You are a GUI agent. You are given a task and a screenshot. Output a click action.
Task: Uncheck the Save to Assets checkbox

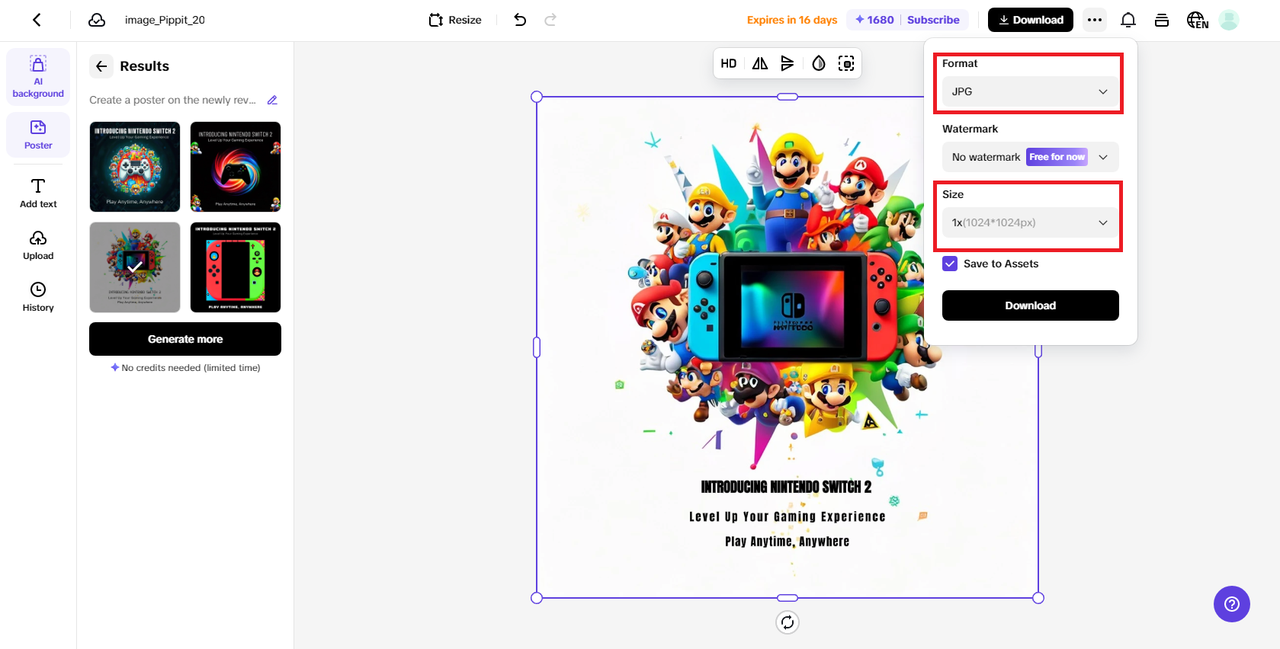(950, 264)
